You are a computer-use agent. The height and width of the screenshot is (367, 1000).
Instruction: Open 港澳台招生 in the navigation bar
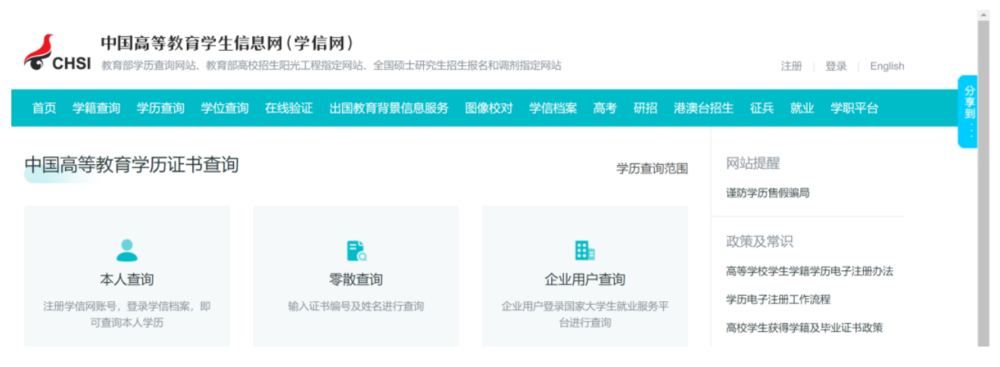click(703, 108)
